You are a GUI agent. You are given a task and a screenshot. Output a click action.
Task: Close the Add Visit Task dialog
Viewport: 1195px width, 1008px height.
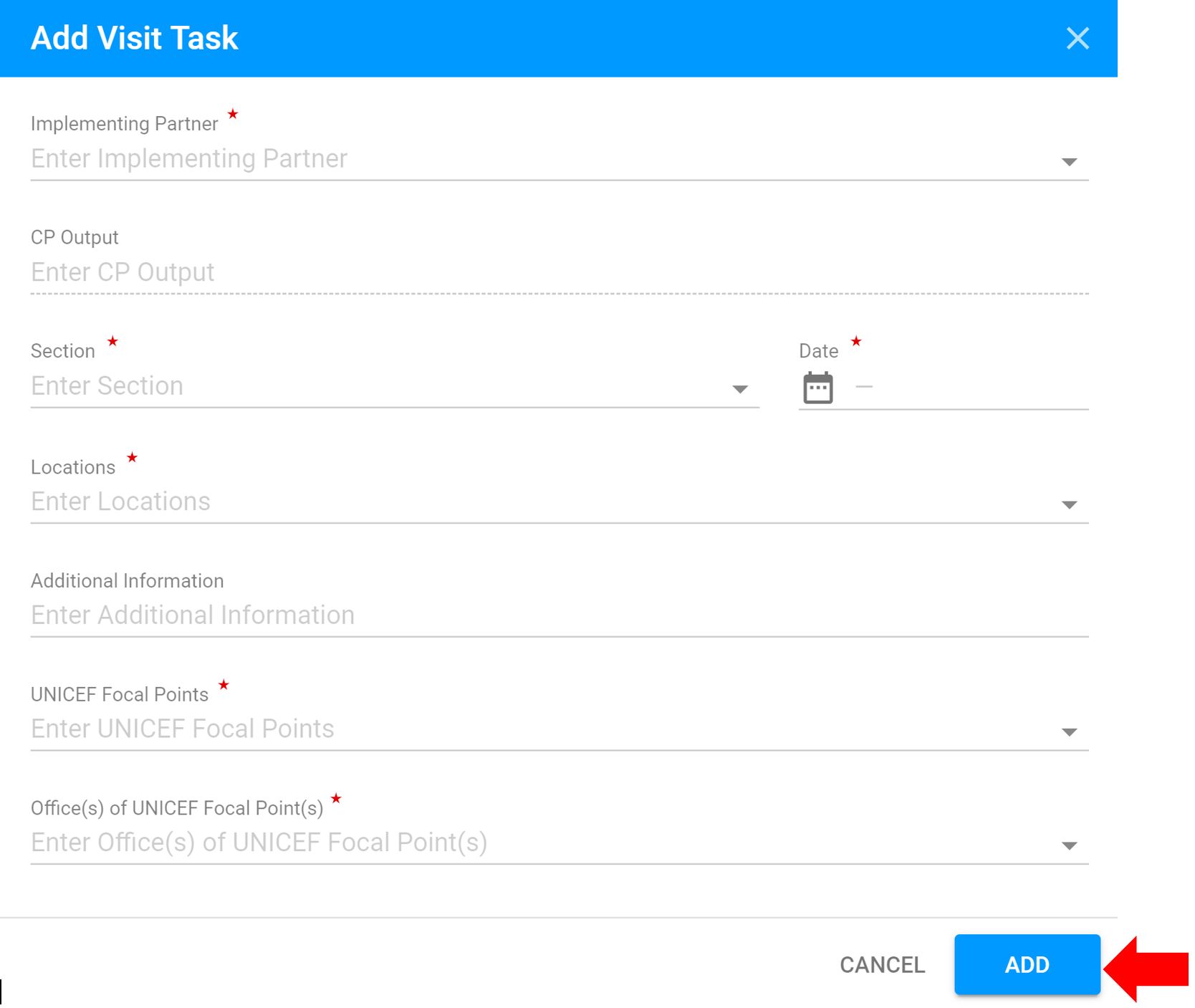(x=1078, y=38)
